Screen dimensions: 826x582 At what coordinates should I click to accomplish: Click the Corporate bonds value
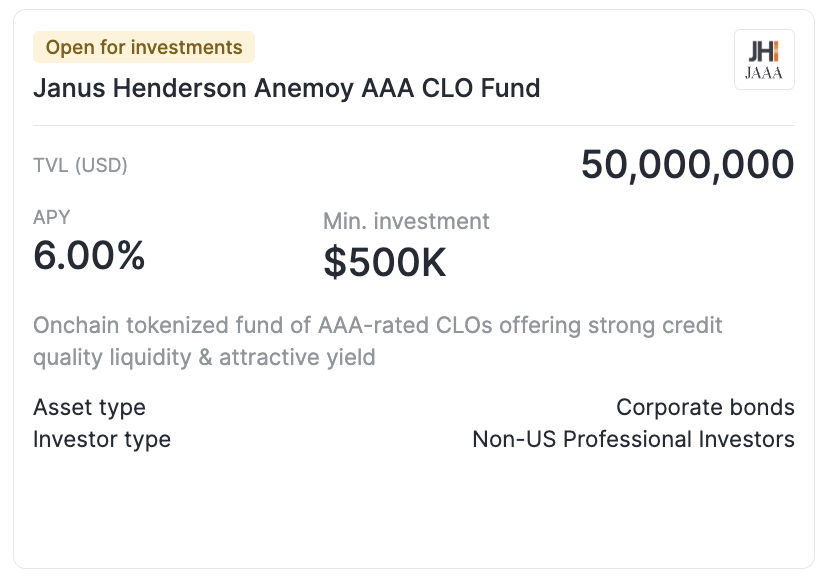[705, 407]
